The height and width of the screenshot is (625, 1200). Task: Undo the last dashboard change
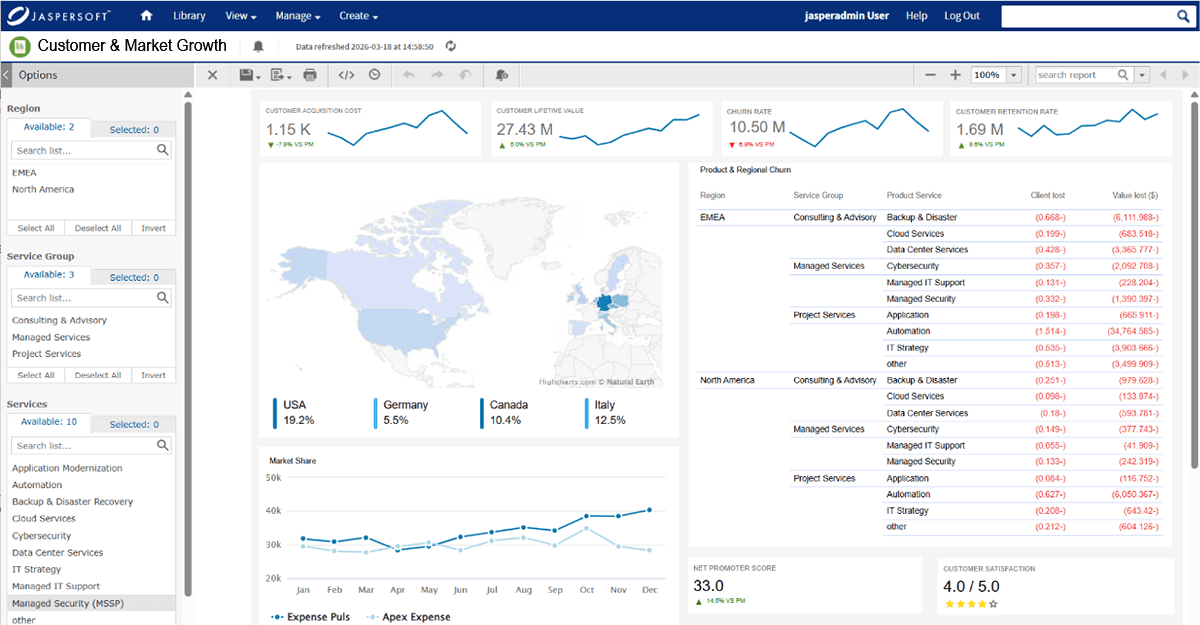click(x=409, y=74)
